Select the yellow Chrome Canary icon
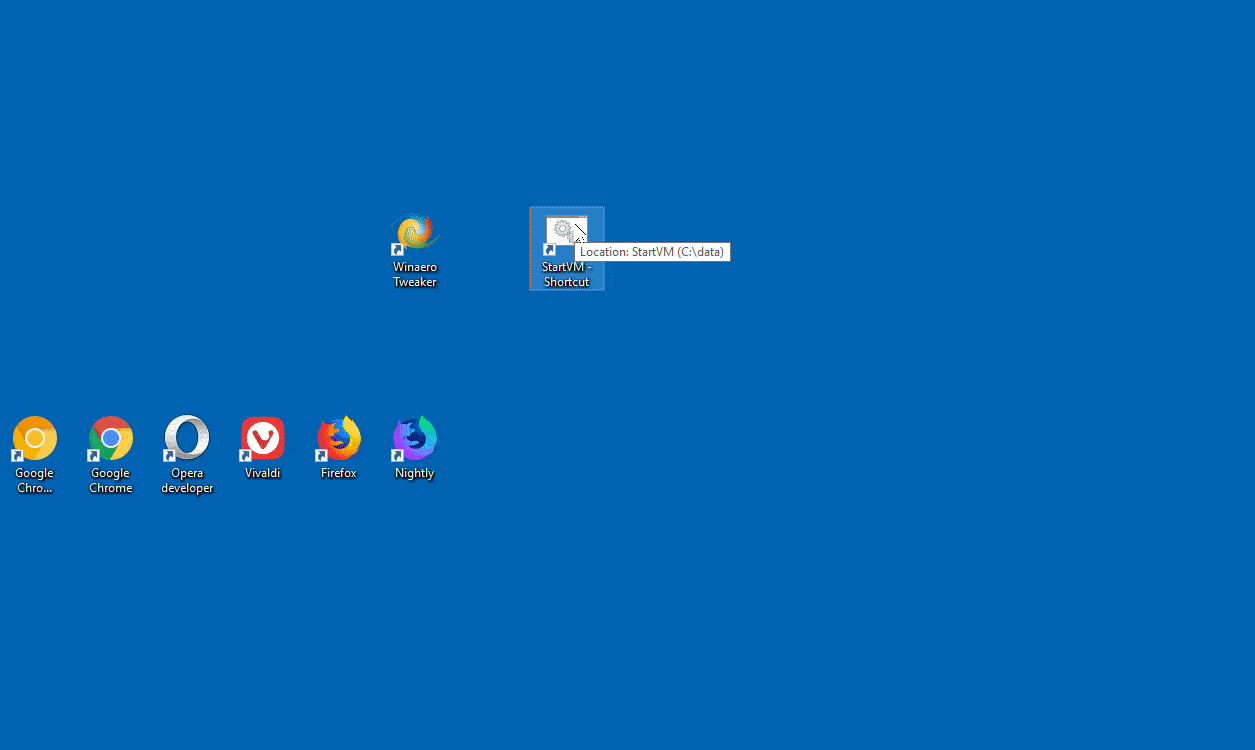The image size is (1255, 750). pos(35,439)
